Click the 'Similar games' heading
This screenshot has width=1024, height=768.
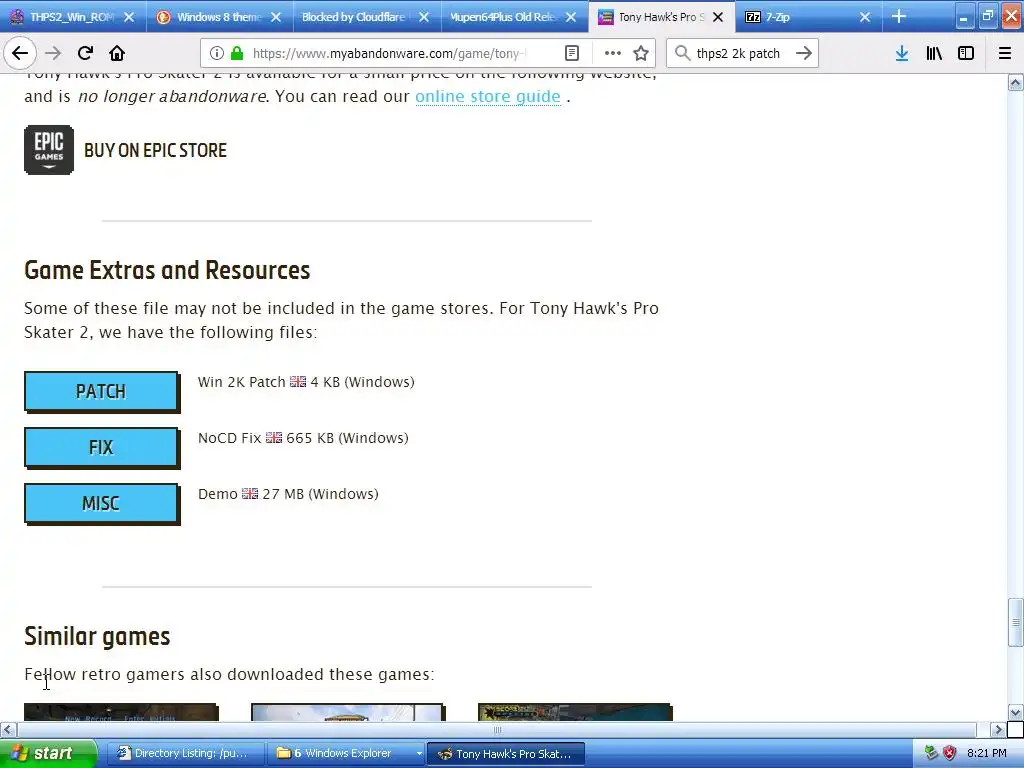(x=97, y=636)
